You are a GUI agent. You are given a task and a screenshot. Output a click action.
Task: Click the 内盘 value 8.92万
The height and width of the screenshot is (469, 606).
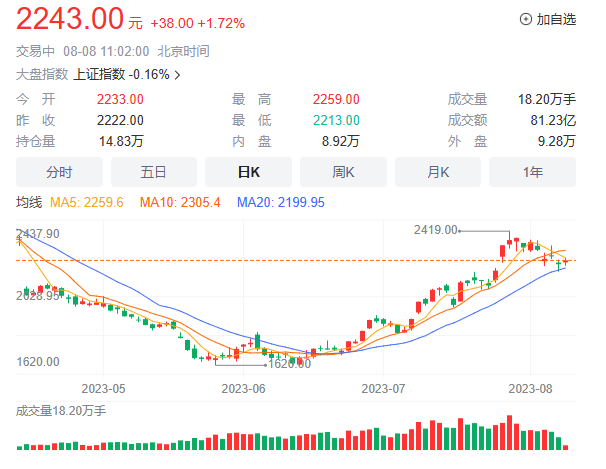click(341, 141)
